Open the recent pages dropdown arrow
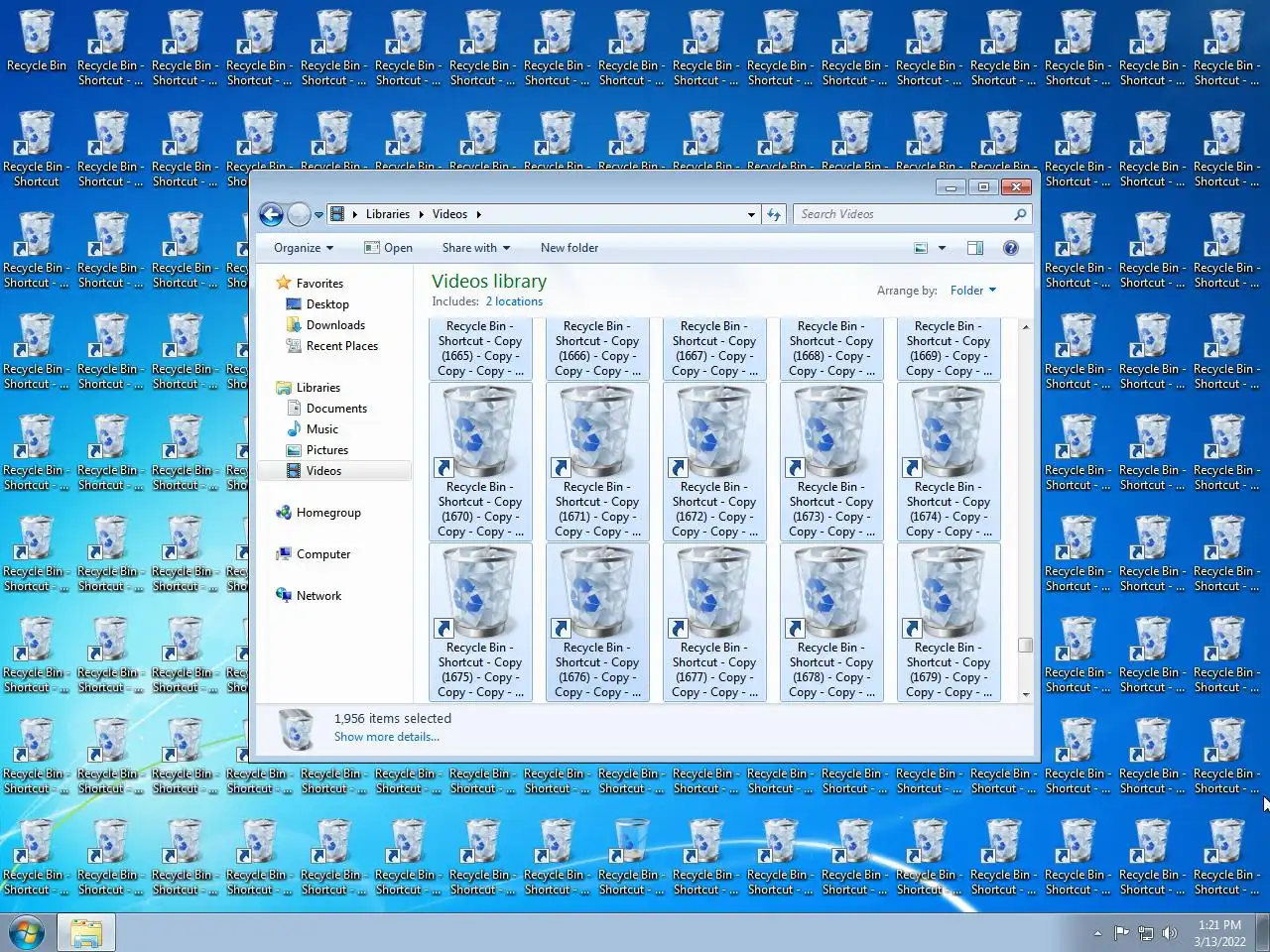The height and width of the screenshot is (952, 1270). pyautogui.click(x=318, y=214)
